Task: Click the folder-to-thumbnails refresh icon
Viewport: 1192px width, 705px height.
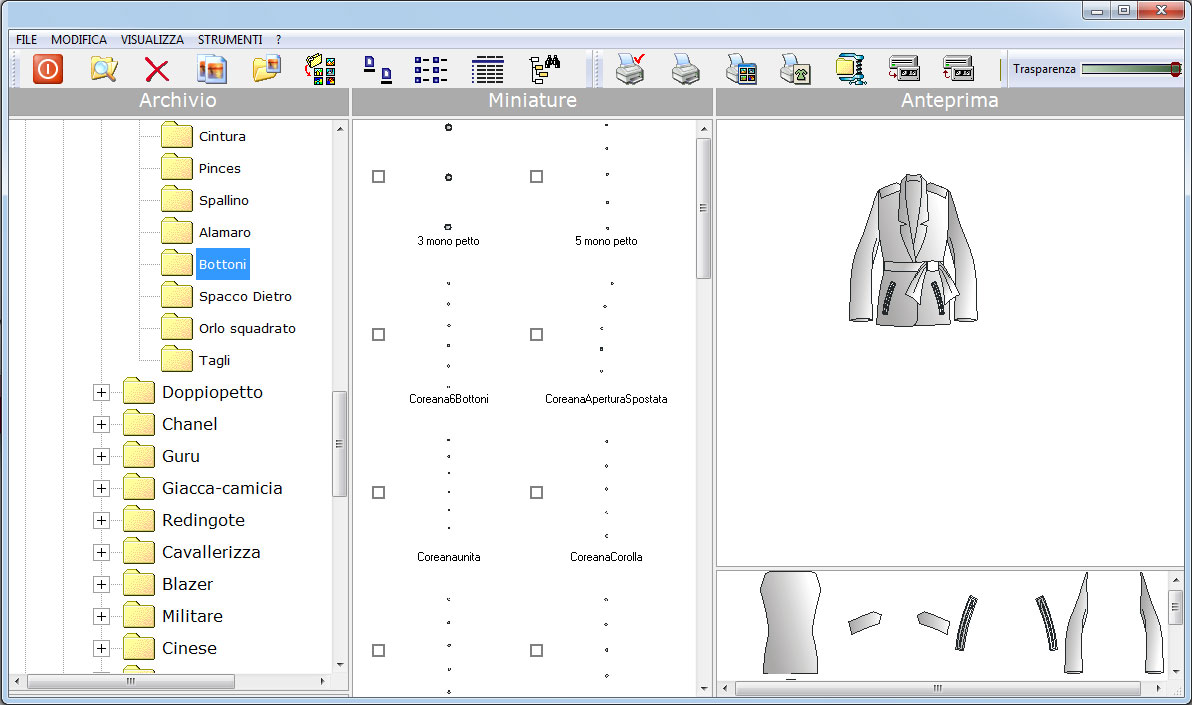Action: (321, 69)
